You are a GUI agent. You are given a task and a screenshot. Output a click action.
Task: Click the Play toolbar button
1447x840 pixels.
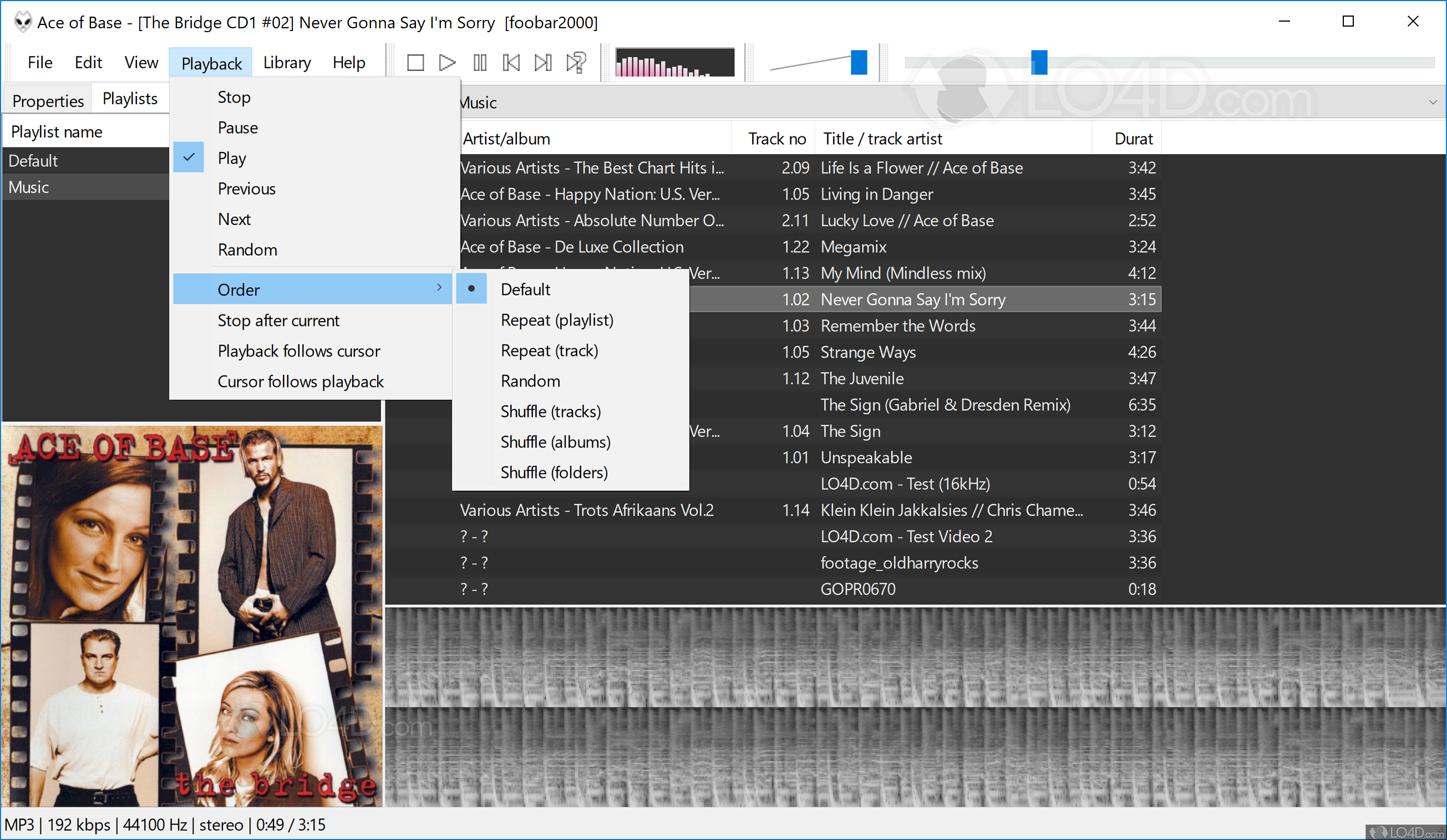point(446,62)
